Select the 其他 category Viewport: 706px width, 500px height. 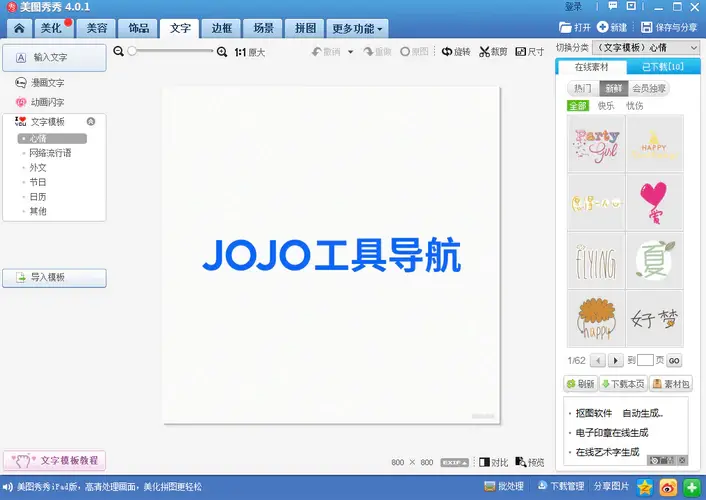tap(38, 211)
